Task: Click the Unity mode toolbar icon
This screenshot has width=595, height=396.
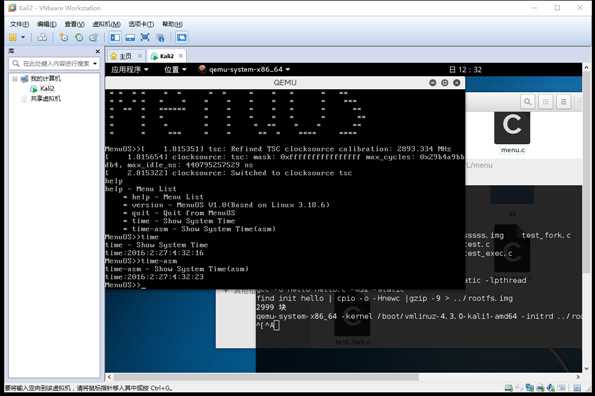Action: pos(161,37)
